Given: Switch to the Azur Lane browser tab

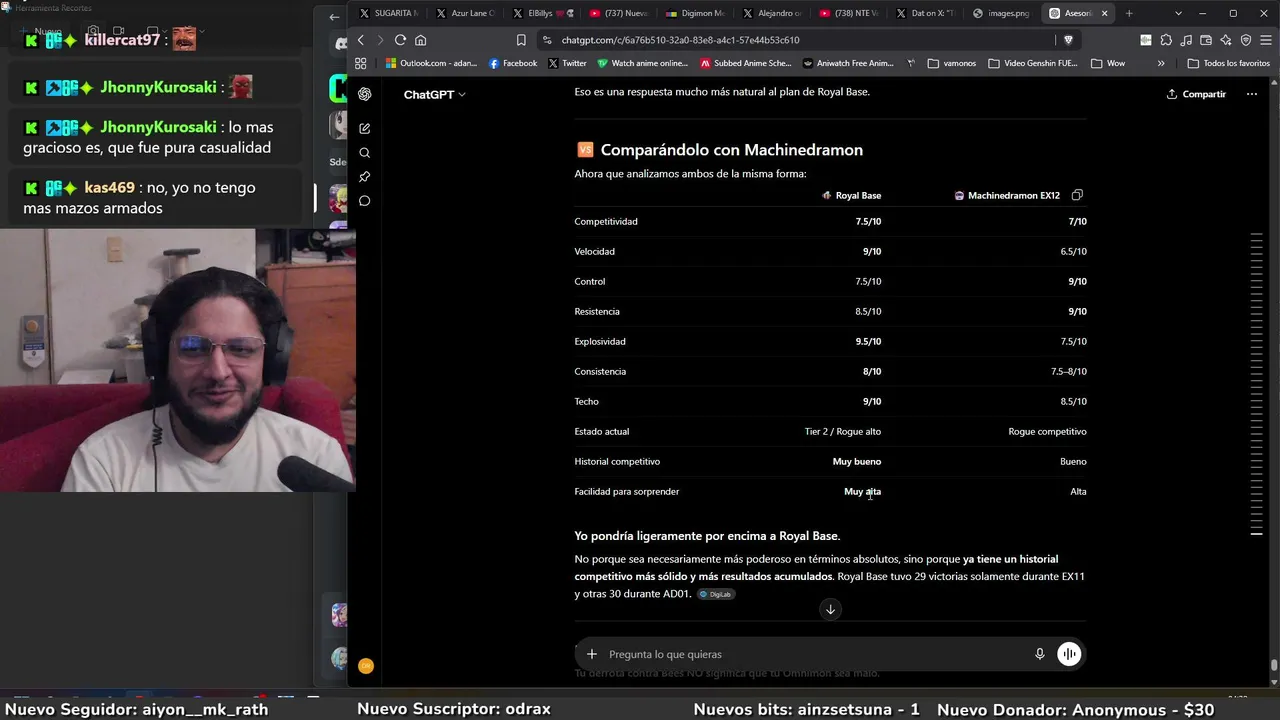Looking at the screenshot, I should (x=465, y=13).
